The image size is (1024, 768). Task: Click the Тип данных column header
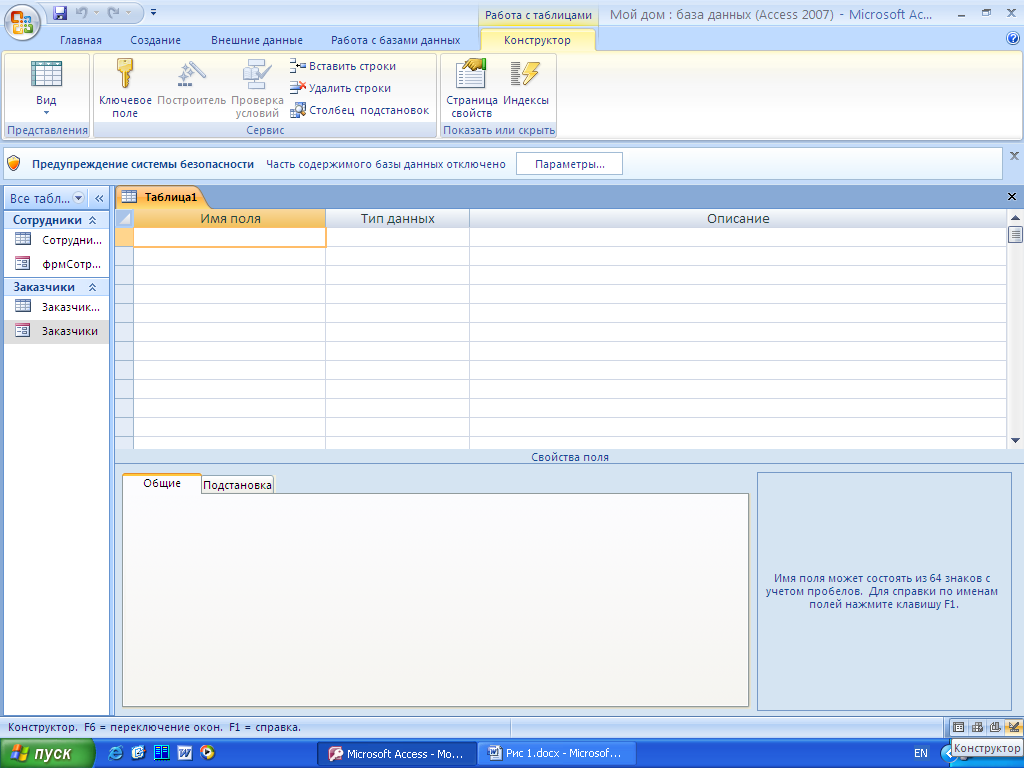398,219
